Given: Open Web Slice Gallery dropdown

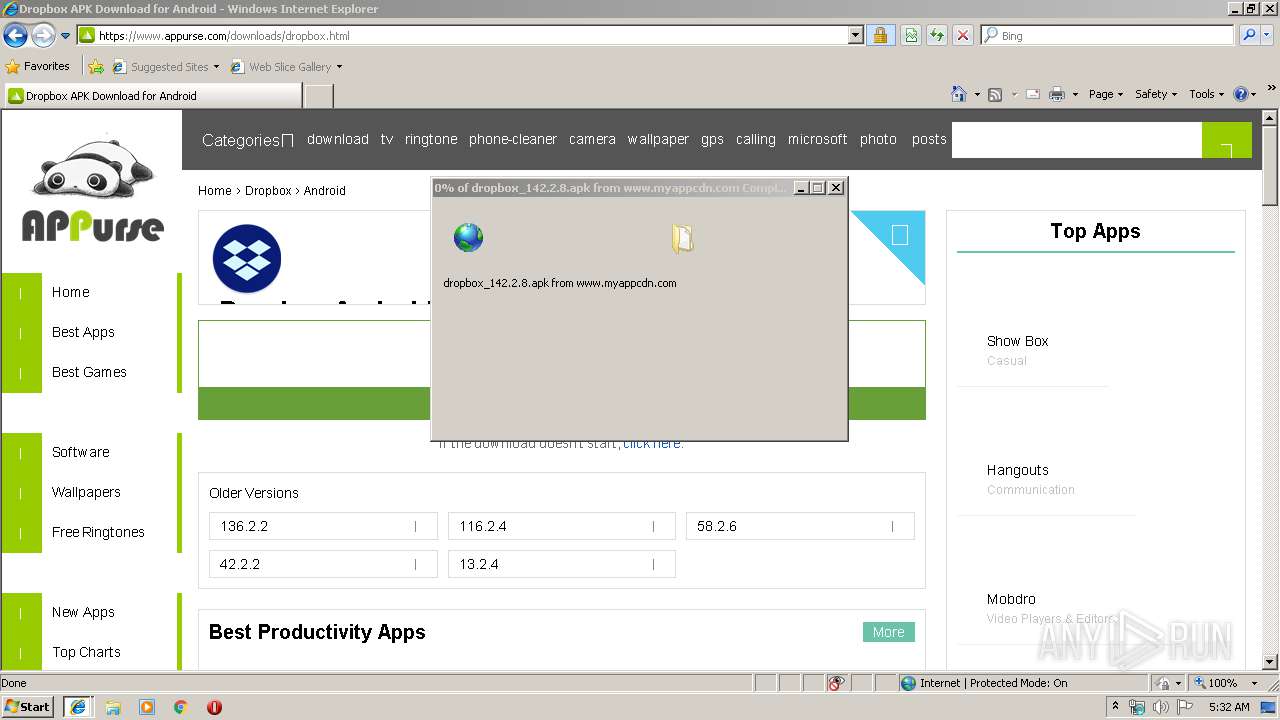Looking at the screenshot, I should (x=286, y=67).
